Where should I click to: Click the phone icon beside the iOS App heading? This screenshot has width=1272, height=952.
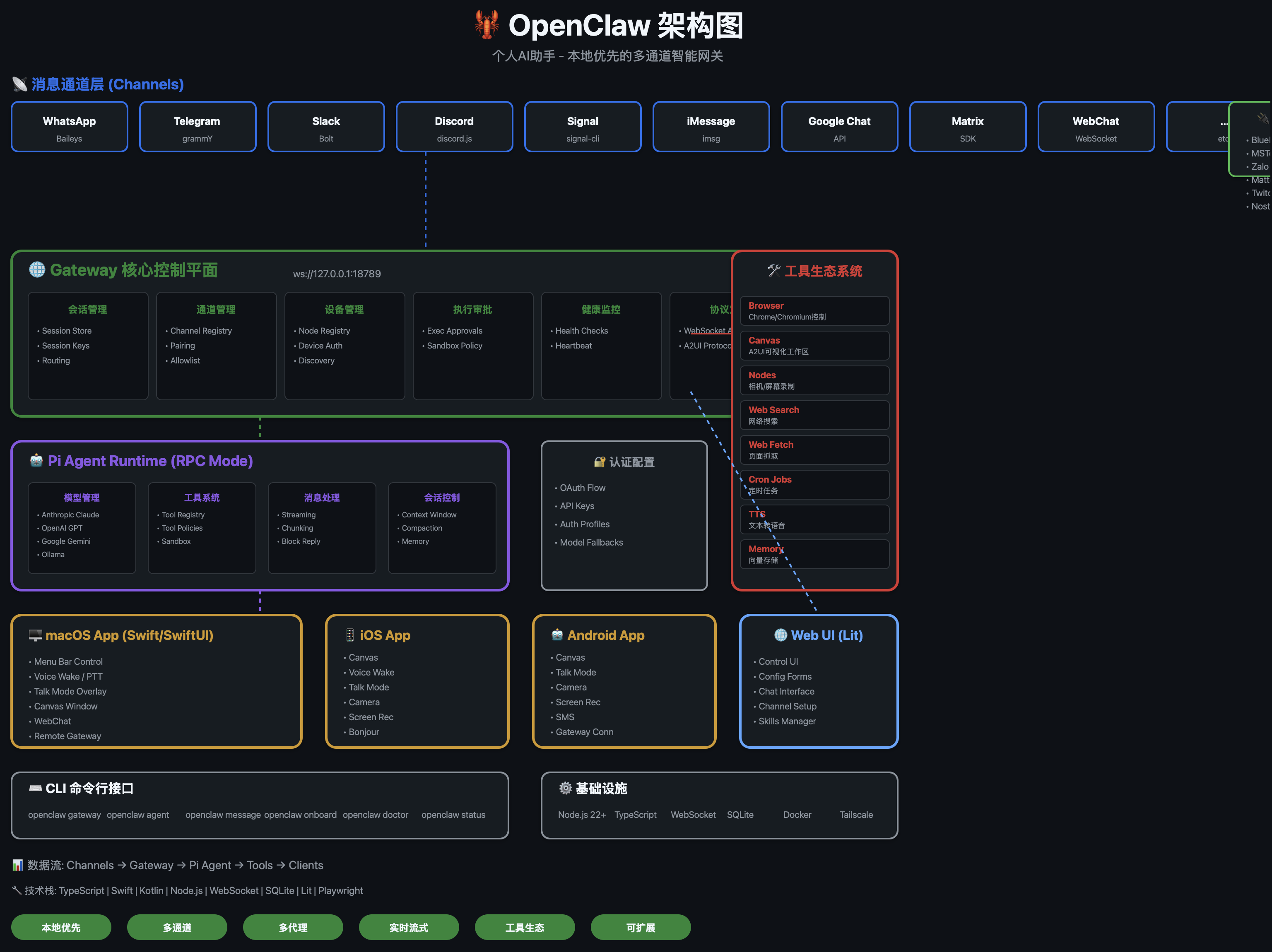point(349,635)
